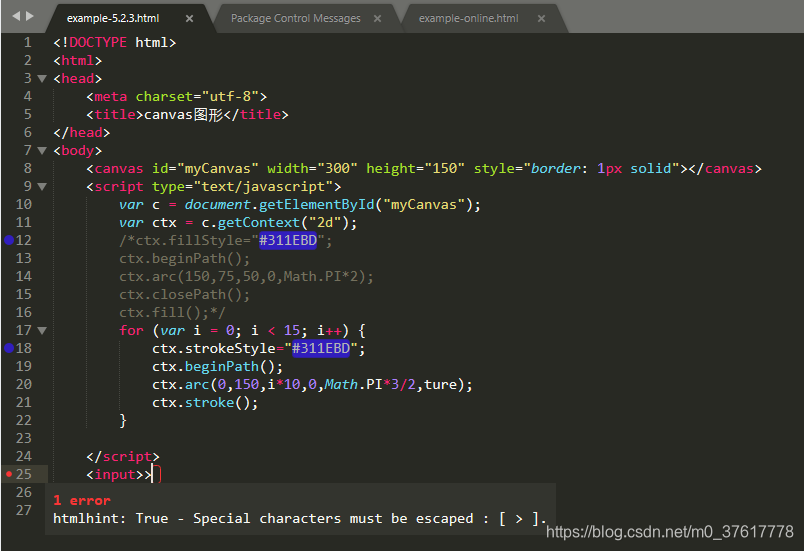Click the blue color marker on line 12
This screenshot has height=551, width=804.
coord(9,240)
